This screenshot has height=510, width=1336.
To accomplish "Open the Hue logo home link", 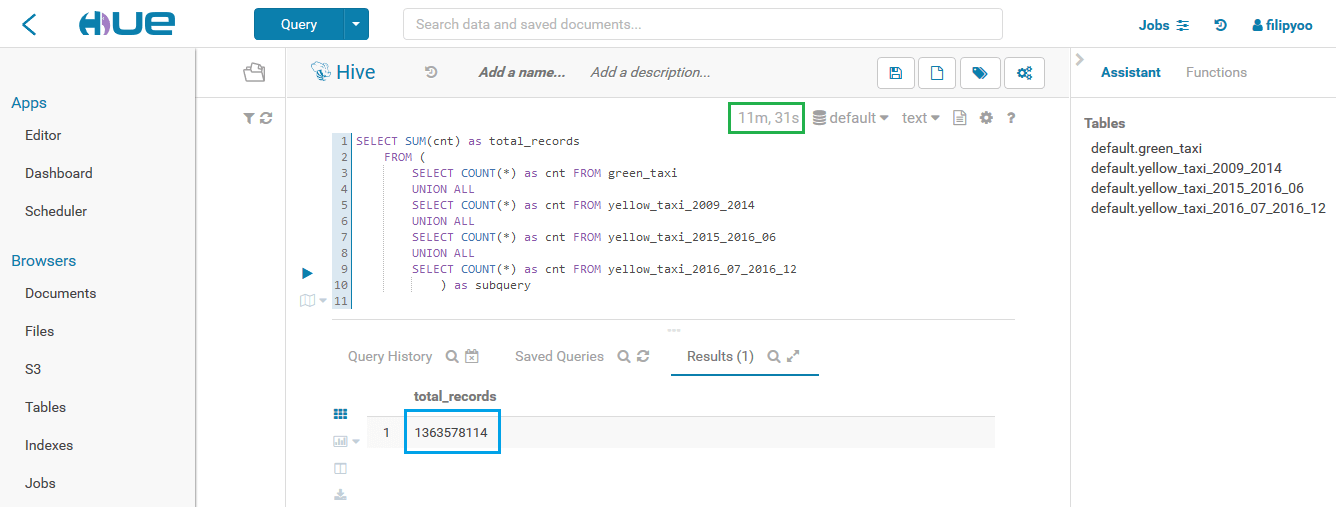I will click(x=126, y=25).
